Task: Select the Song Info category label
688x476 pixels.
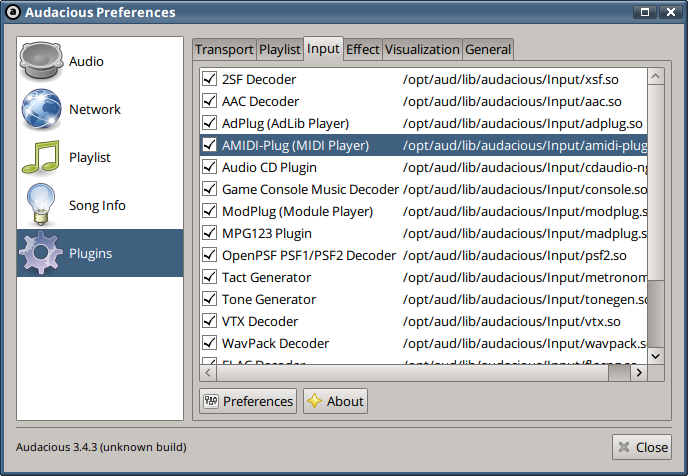Action: point(97,205)
